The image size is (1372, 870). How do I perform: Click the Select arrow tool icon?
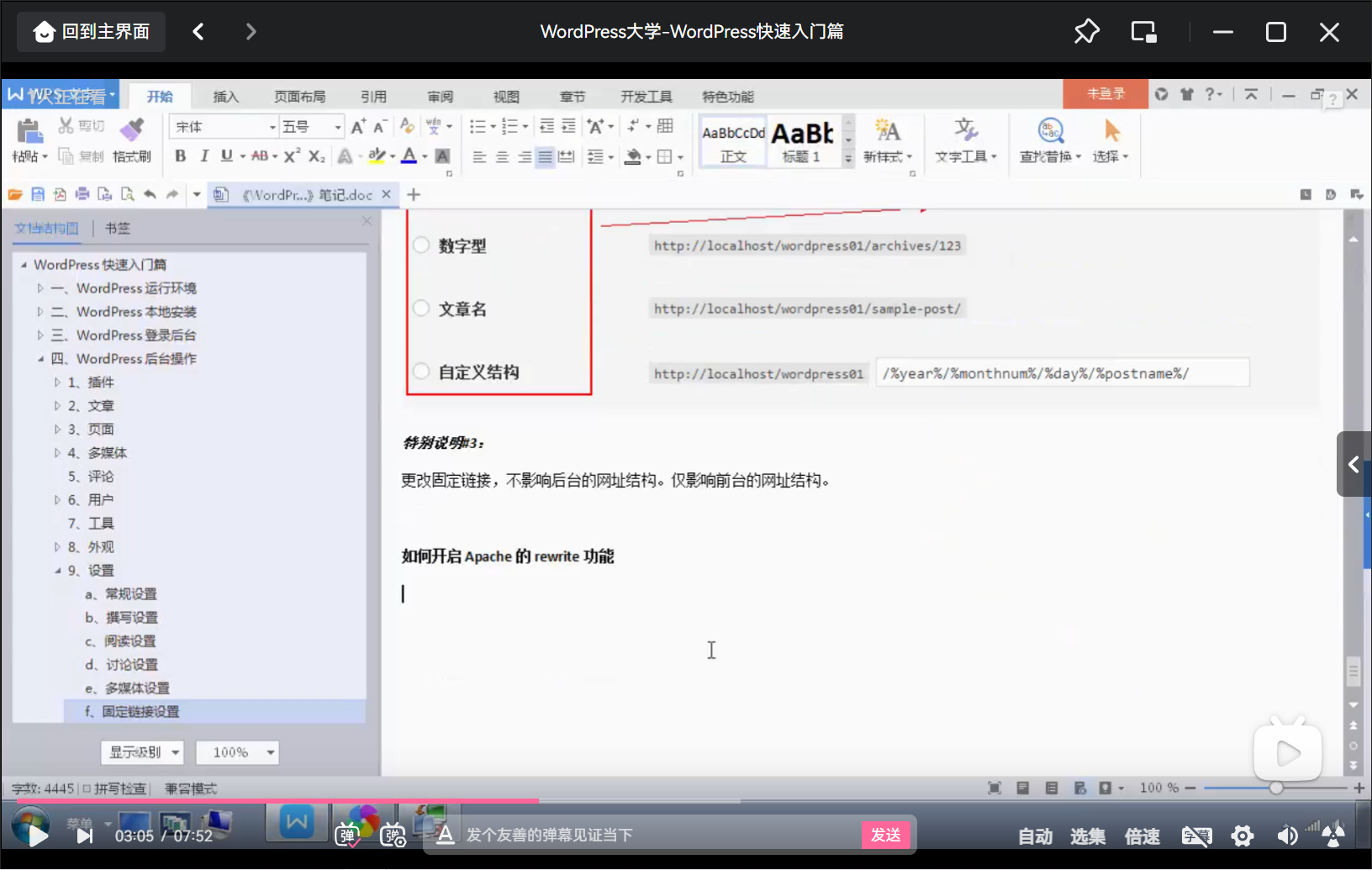click(1112, 130)
